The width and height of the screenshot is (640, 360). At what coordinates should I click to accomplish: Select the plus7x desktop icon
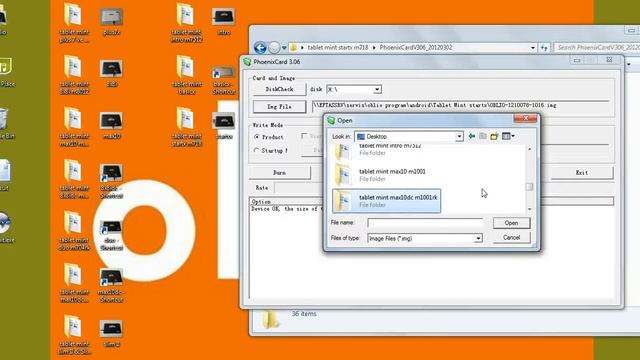tap(111, 22)
